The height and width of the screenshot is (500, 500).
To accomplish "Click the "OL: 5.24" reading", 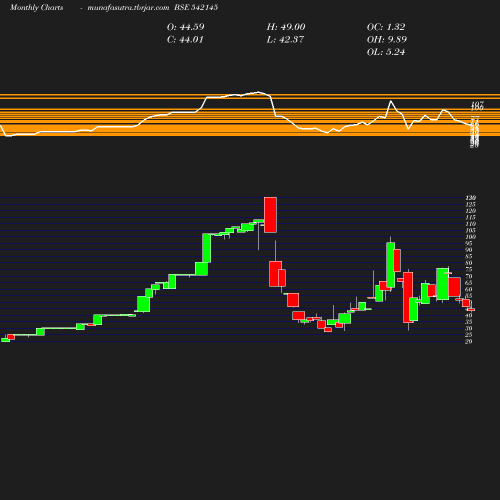I will [x=386, y=52].
